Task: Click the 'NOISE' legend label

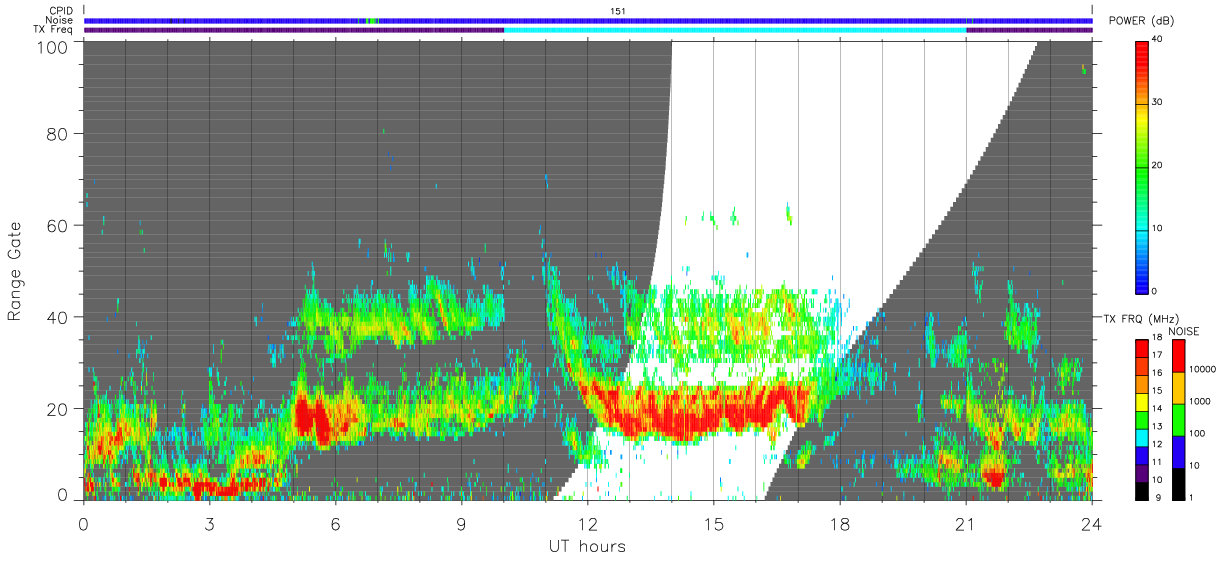Action: click(1186, 330)
